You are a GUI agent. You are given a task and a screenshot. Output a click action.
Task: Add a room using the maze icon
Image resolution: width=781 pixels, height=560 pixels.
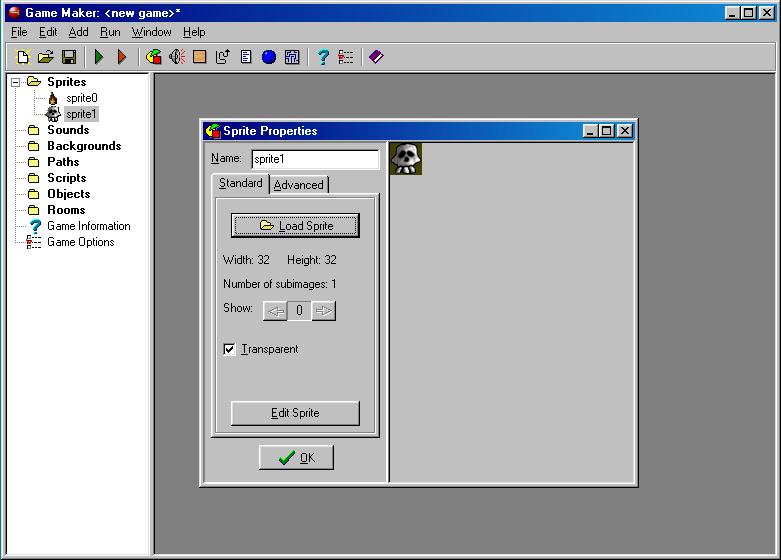(x=292, y=57)
